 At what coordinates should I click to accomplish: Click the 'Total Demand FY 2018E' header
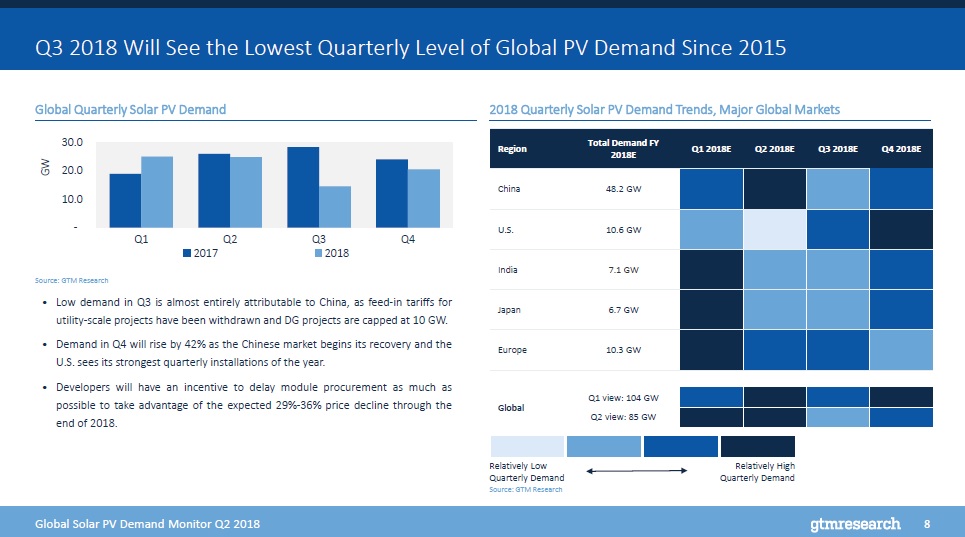click(x=623, y=148)
